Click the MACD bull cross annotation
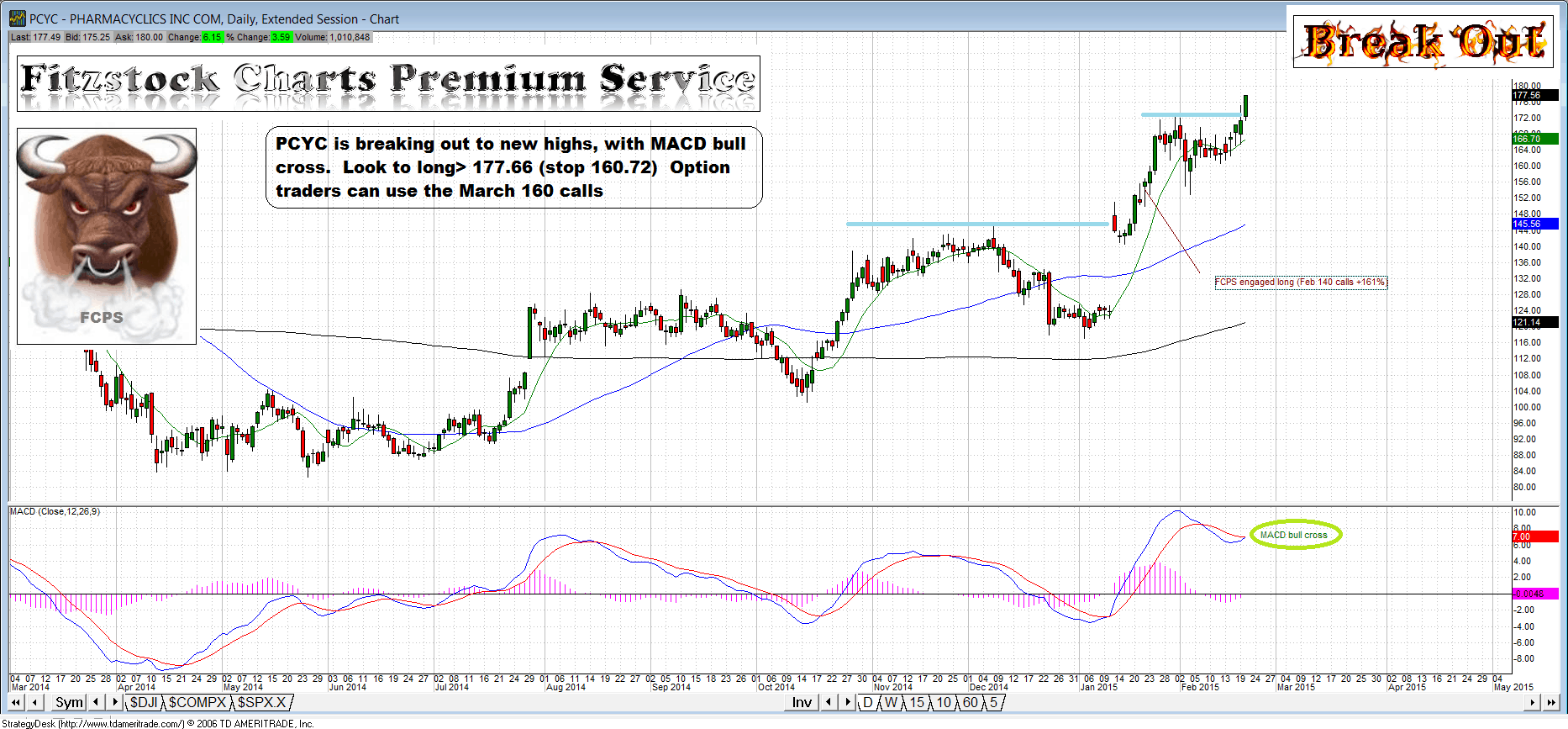The image size is (1568, 729). click(x=1294, y=535)
